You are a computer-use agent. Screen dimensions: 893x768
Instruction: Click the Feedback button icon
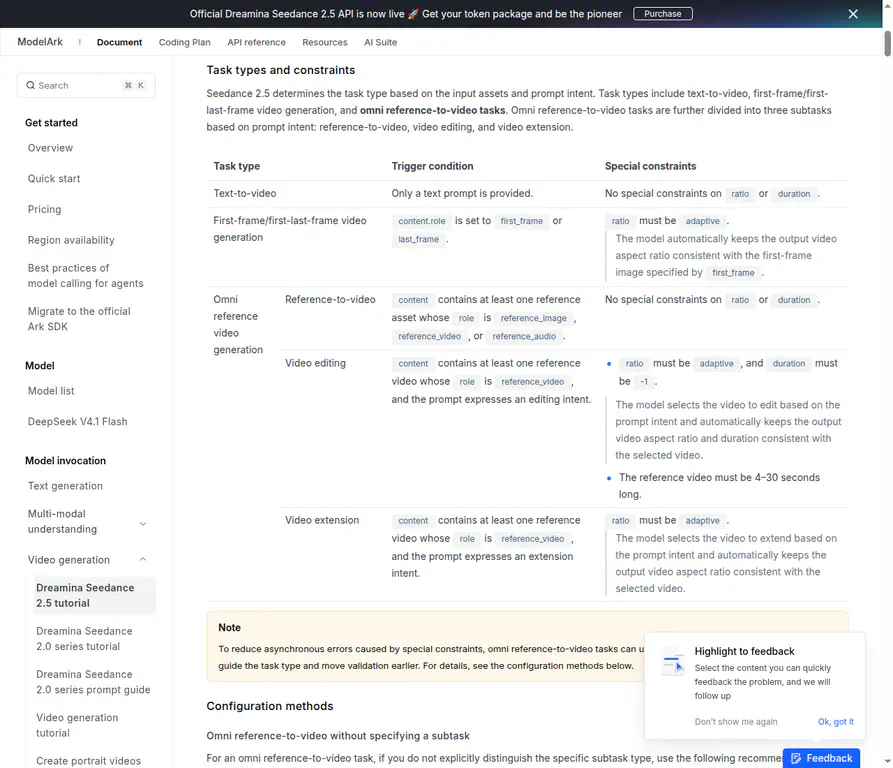[796, 758]
